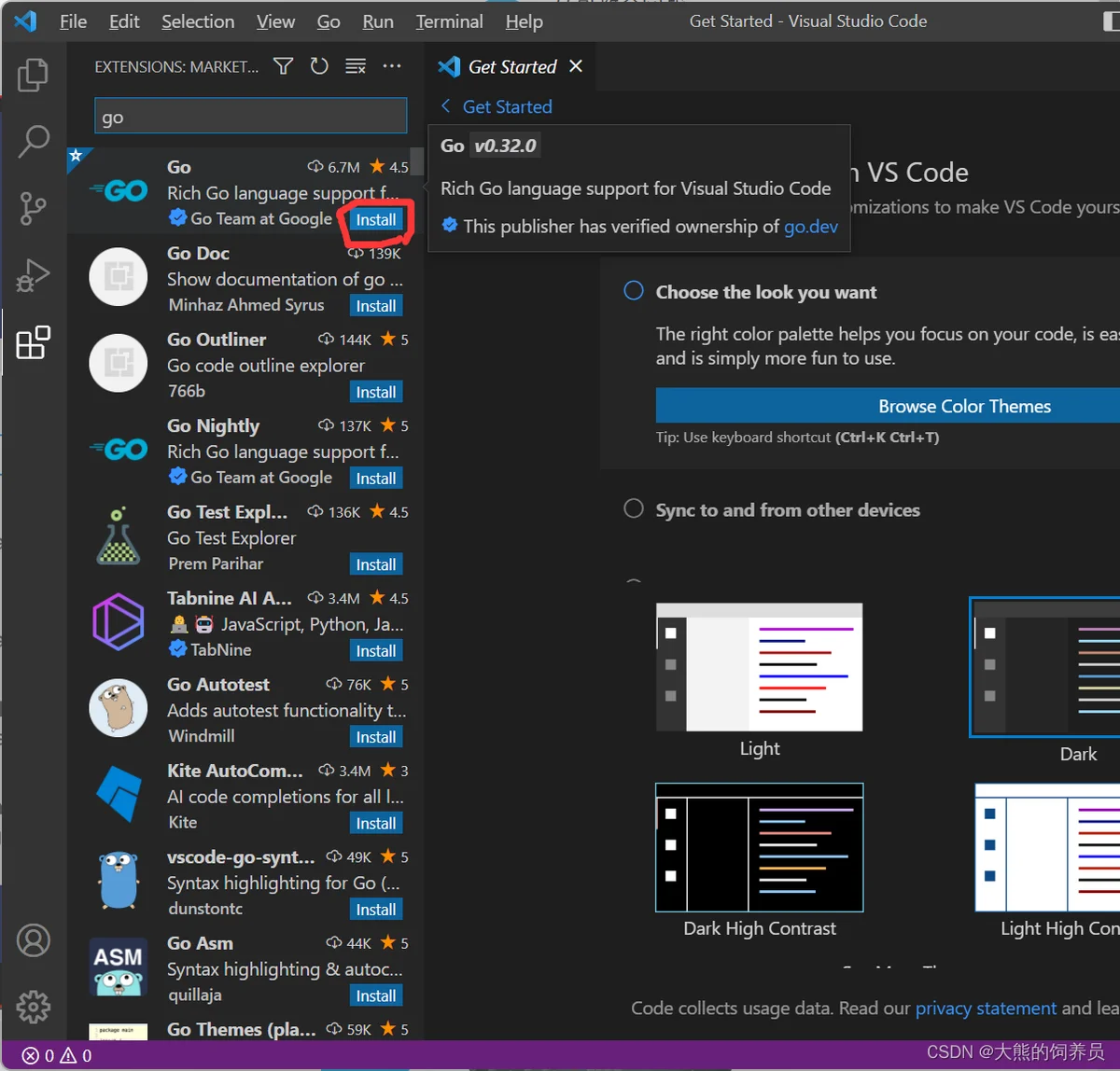Click the Windmill publisher name
Image resolution: width=1120 pixels, height=1071 pixels.
202,736
